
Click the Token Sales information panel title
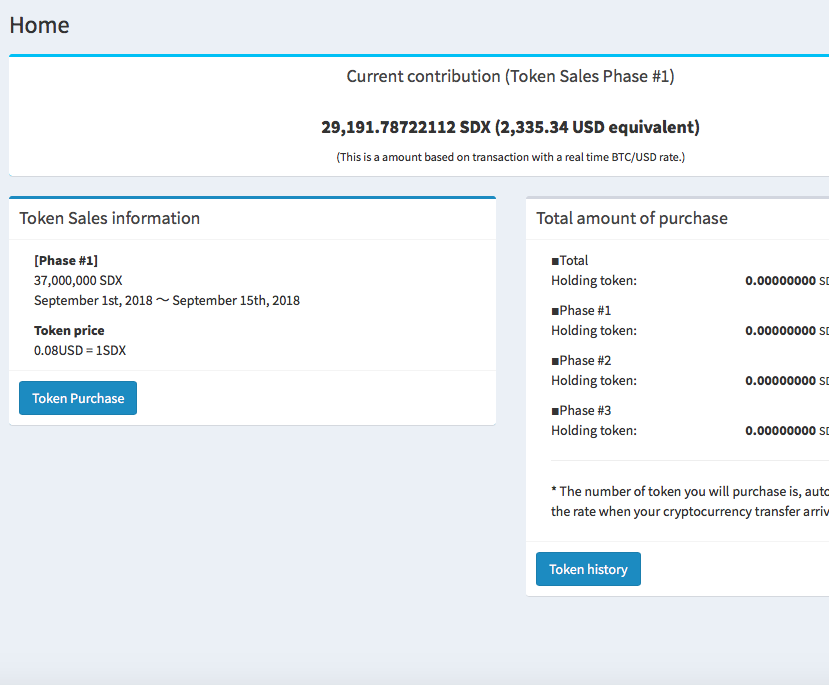pos(110,218)
